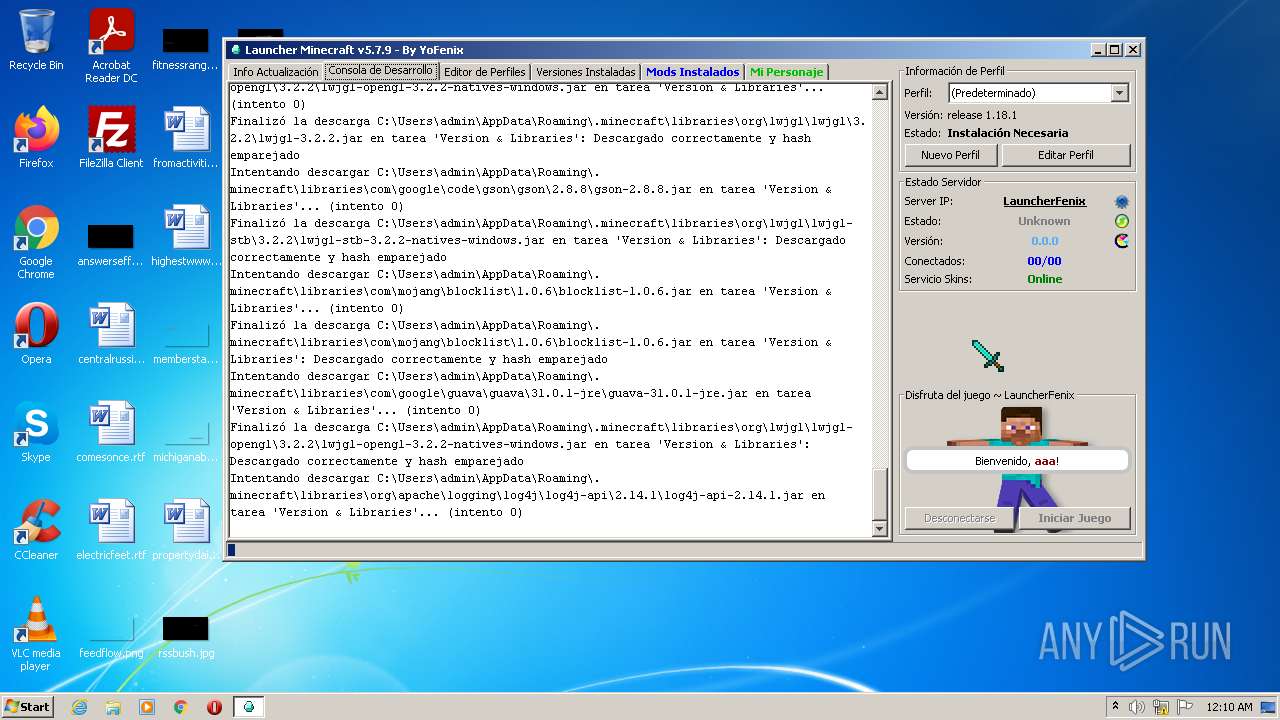Select the fitnessrang file icon
This screenshot has height=720, width=1280.
186,50
